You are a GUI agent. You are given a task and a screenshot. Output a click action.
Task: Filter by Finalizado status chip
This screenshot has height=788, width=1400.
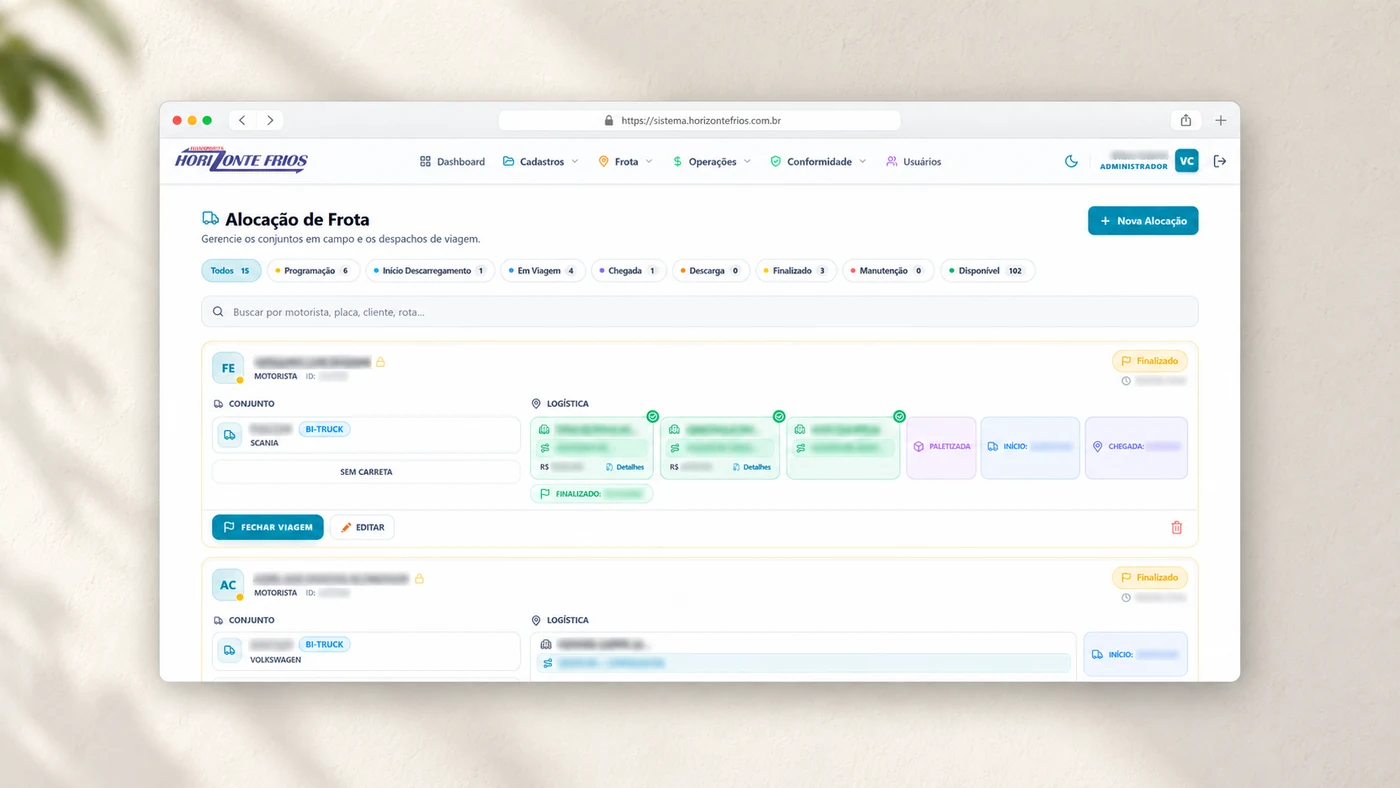[x=796, y=271]
